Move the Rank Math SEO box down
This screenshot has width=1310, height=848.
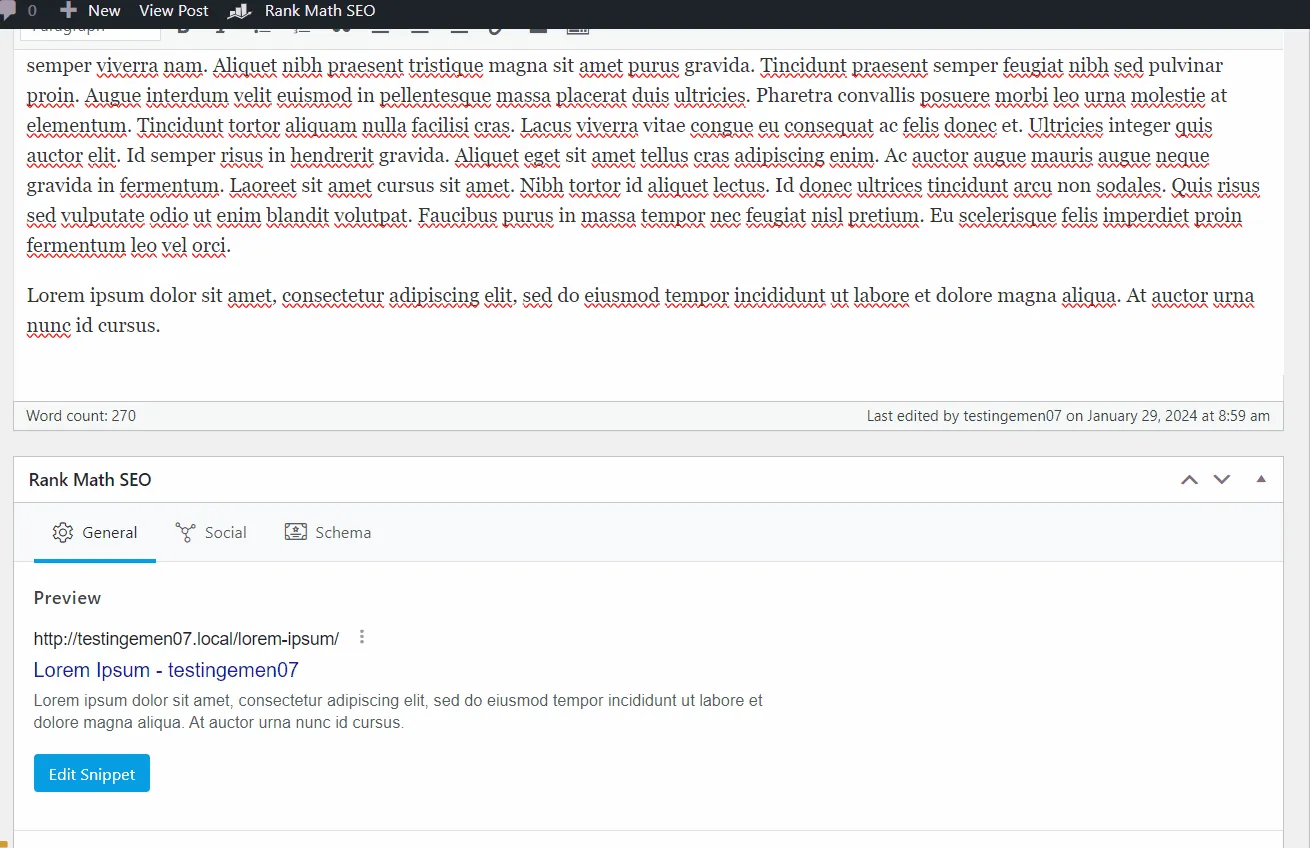1222,479
